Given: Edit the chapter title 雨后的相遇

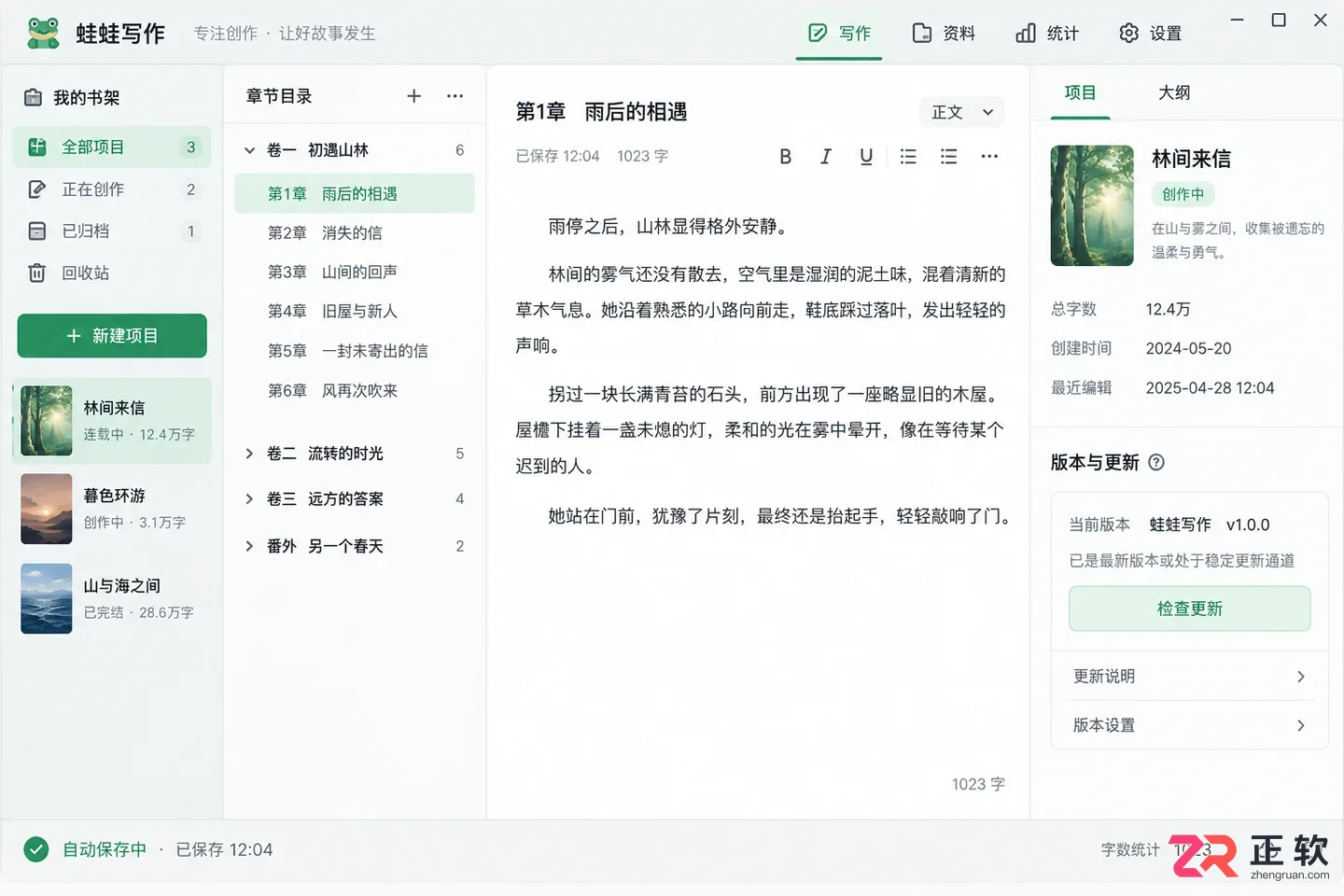Looking at the screenshot, I should pos(636,112).
